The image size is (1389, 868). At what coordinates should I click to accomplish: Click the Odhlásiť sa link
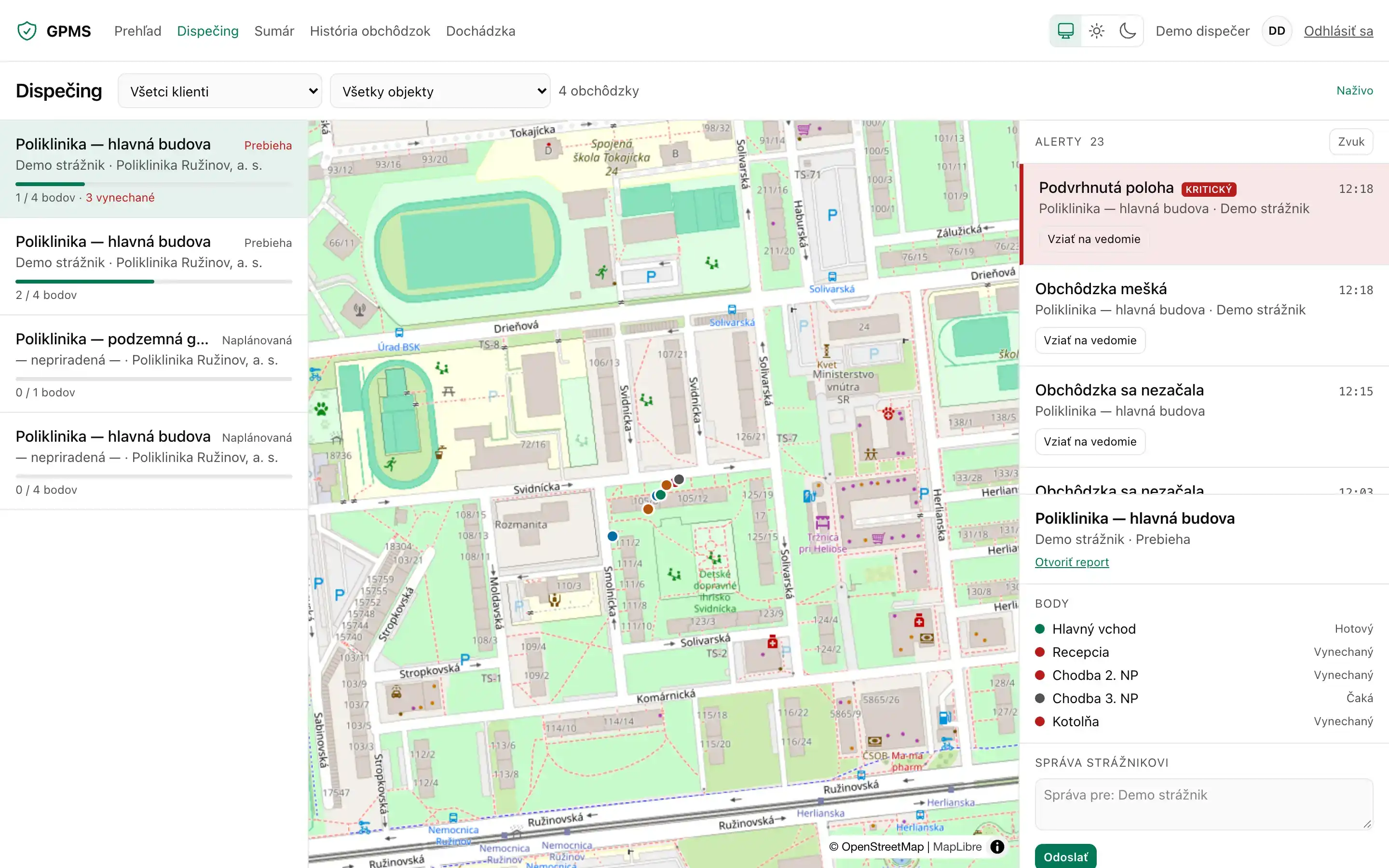click(x=1338, y=31)
